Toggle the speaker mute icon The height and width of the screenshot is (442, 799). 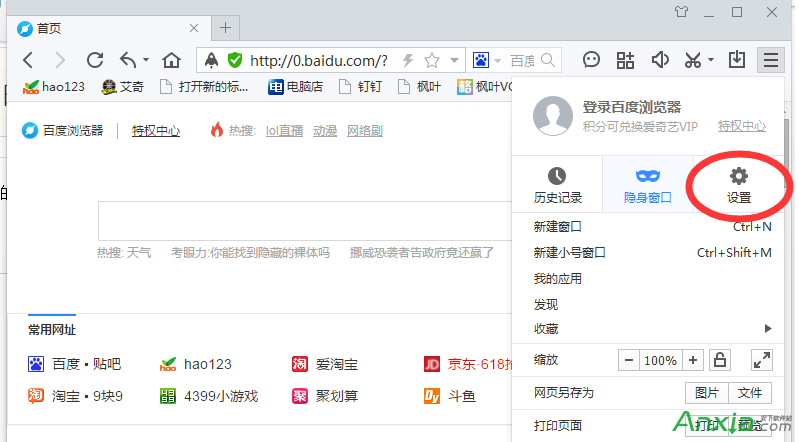(660, 60)
